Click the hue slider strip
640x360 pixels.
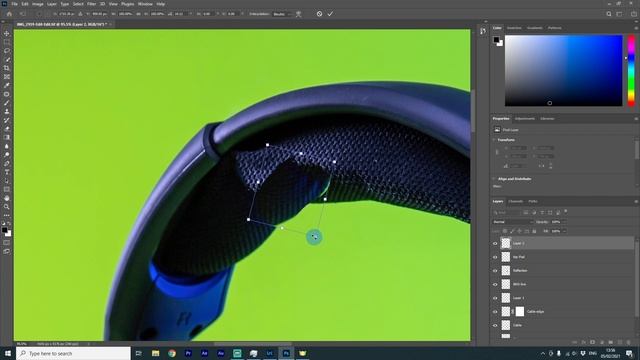631,71
